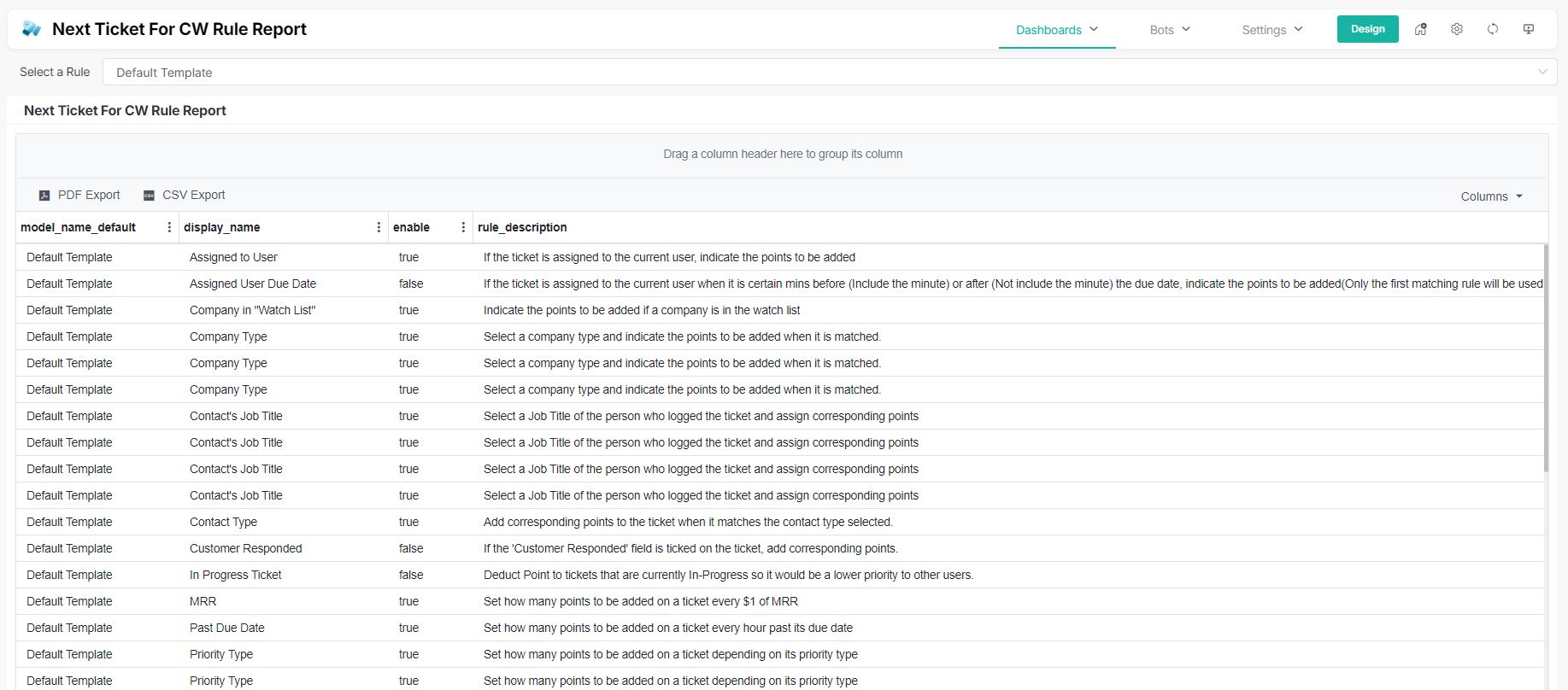This screenshot has height=690, width=1568.
Task: Expand the Bots menu
Action: coord(1169,30)
